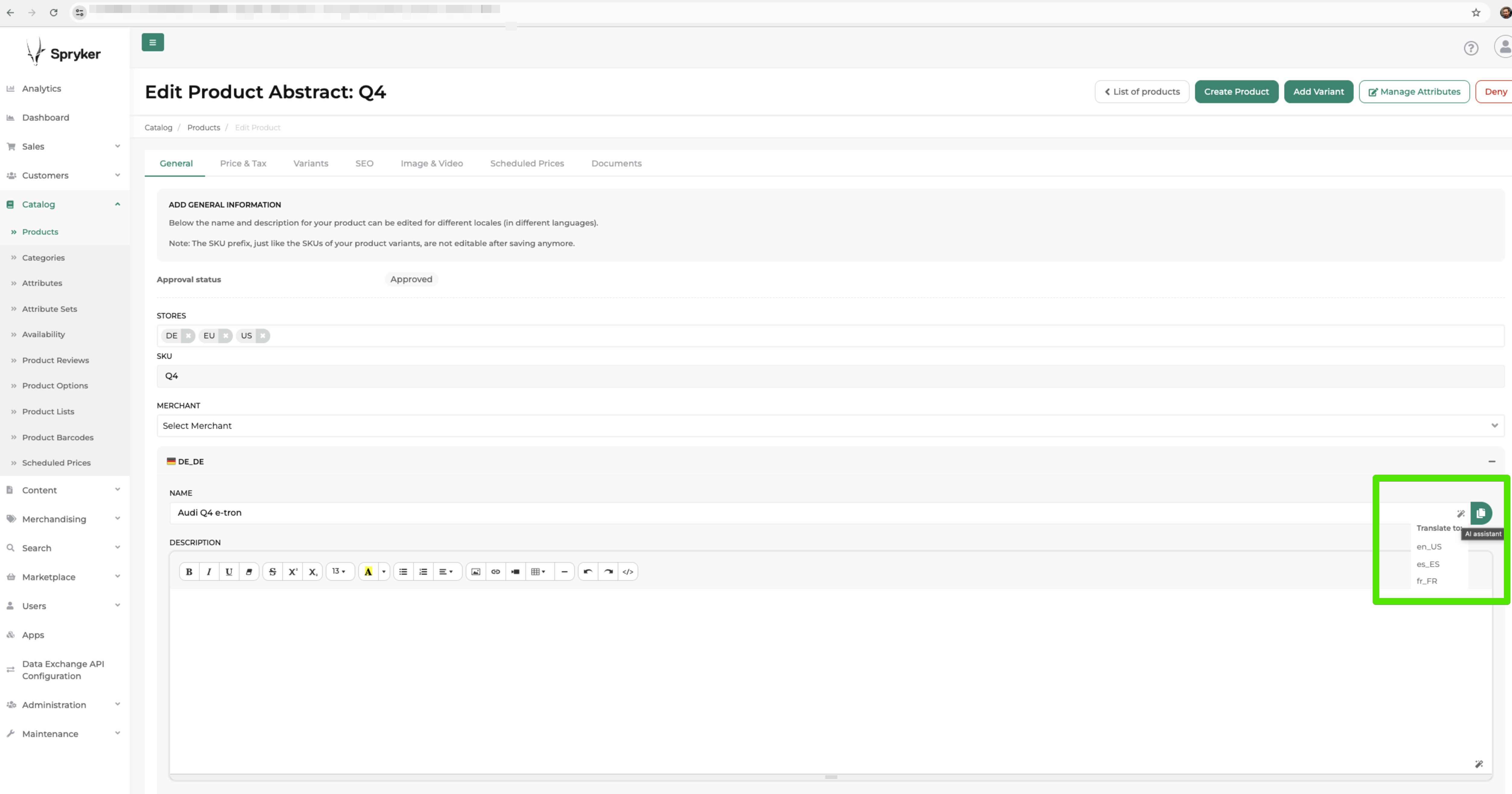Remove the DE store tag
The width and height of the screenshot is (1512, 794).
[188, 336]
